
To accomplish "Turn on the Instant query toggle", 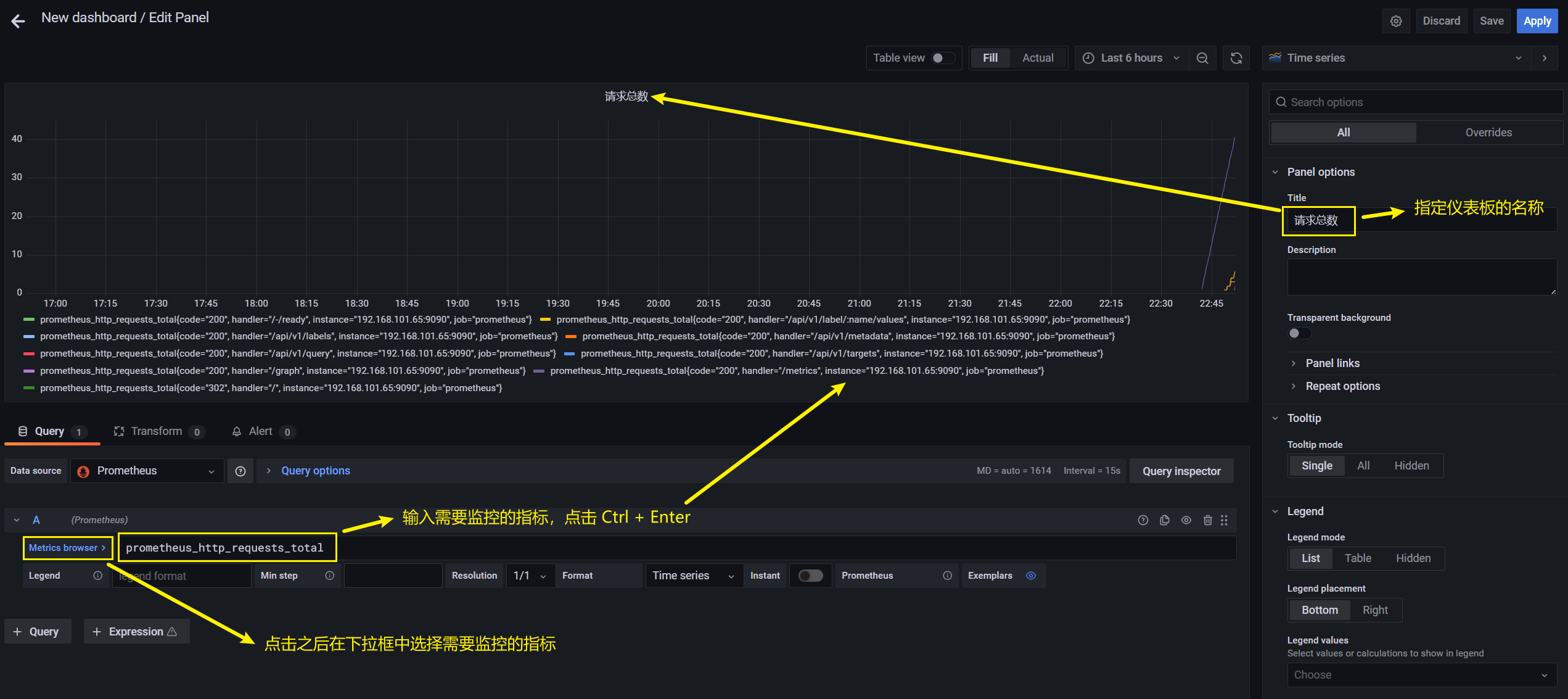I will tap(810, 576).
